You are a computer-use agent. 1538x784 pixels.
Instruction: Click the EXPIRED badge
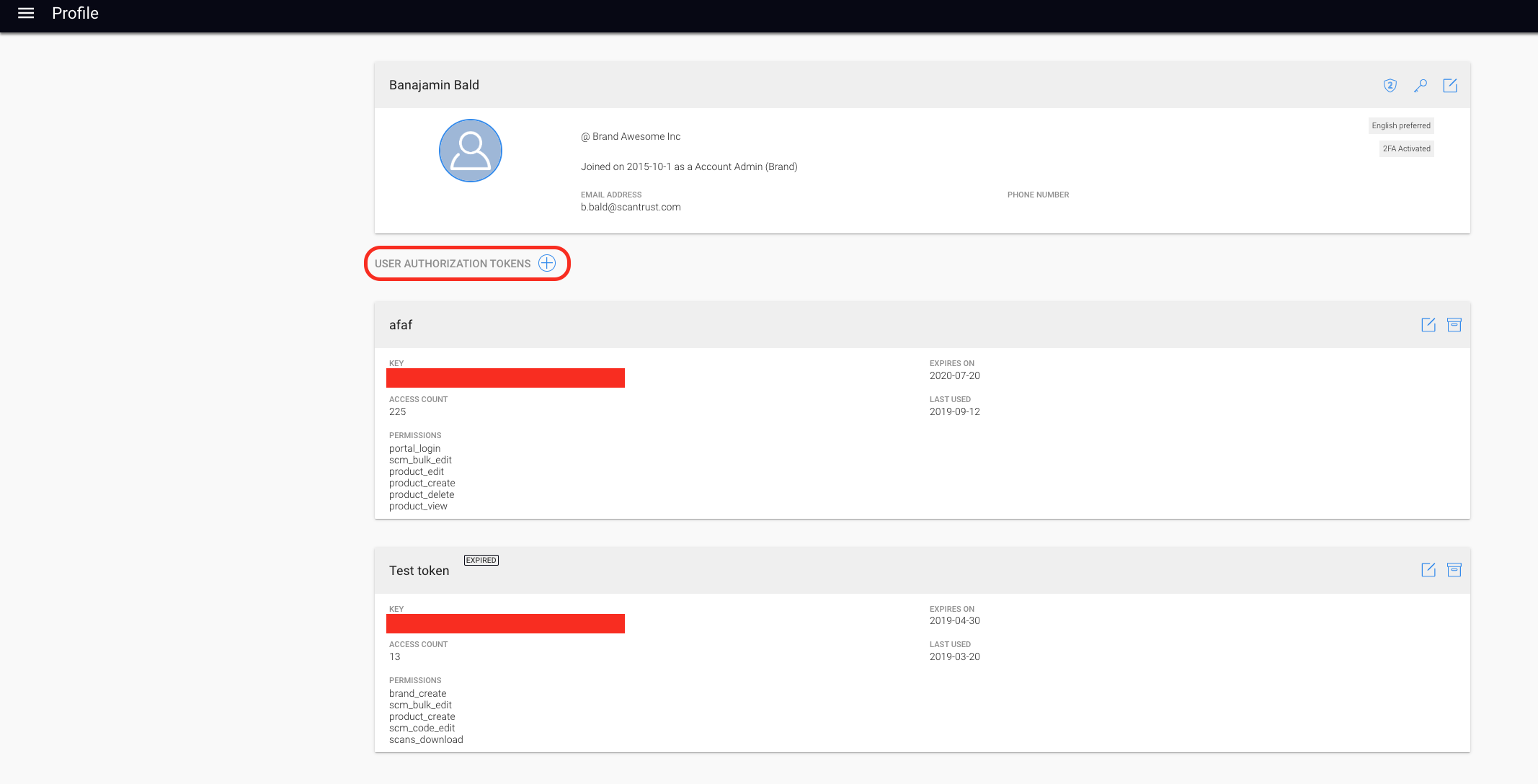pos(481,560)
